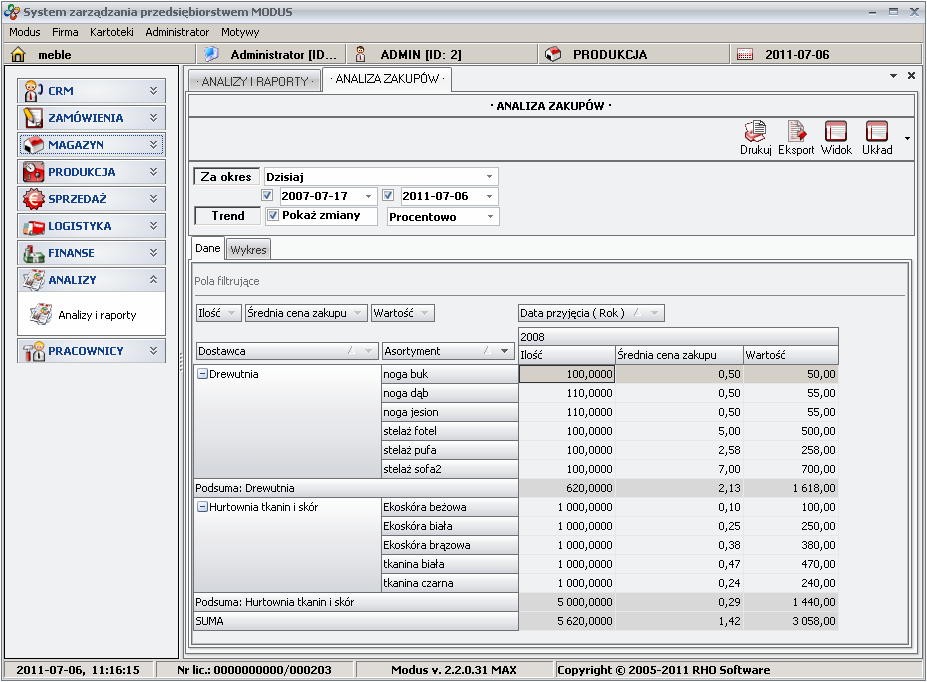Image resolution: width=927 pixels, height=682 pixels.
Task: Open the Procentowo trend dropdown
Action: coord(489,217)
